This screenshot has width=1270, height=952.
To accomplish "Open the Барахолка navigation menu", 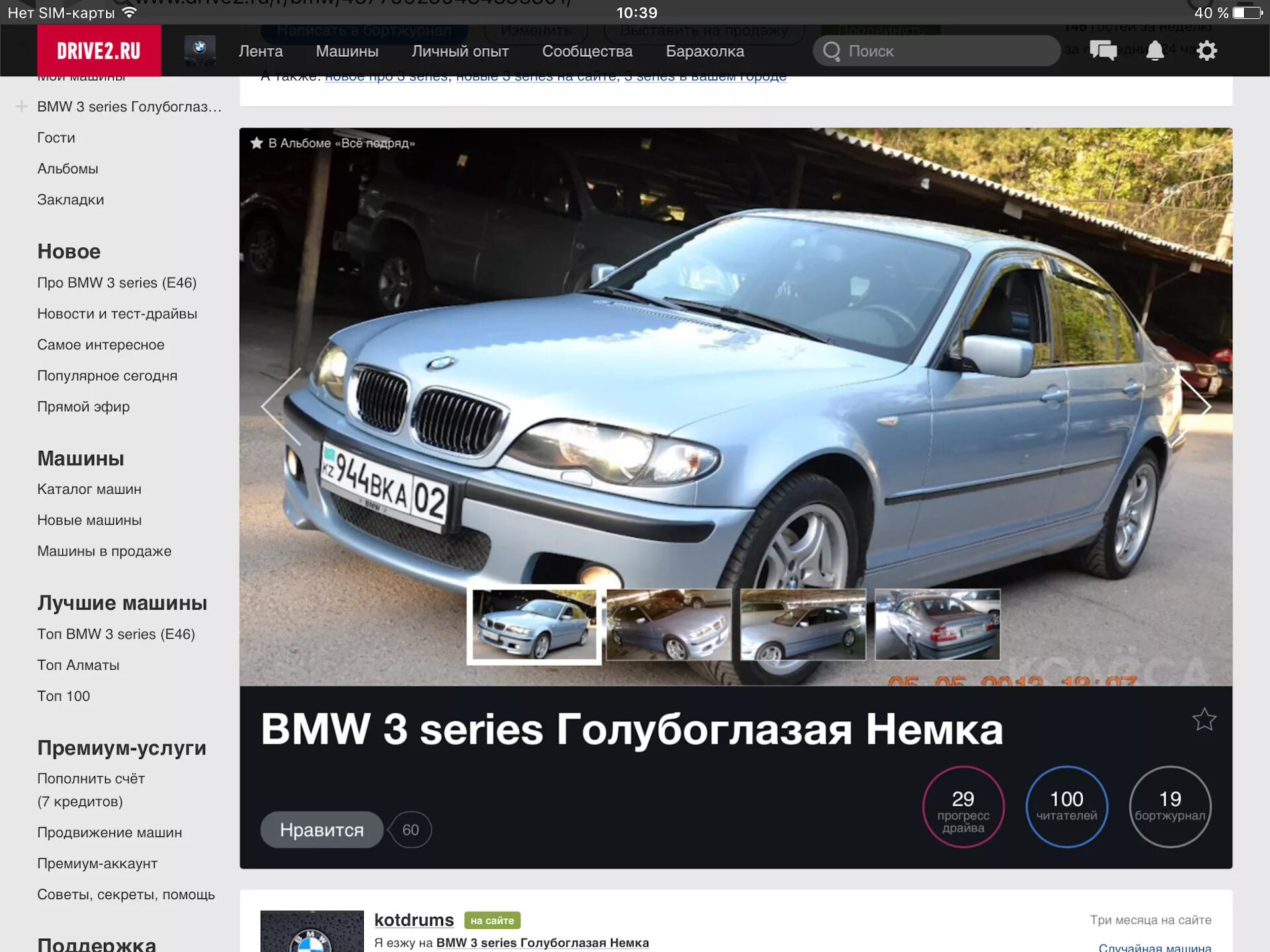I will 704,51.
